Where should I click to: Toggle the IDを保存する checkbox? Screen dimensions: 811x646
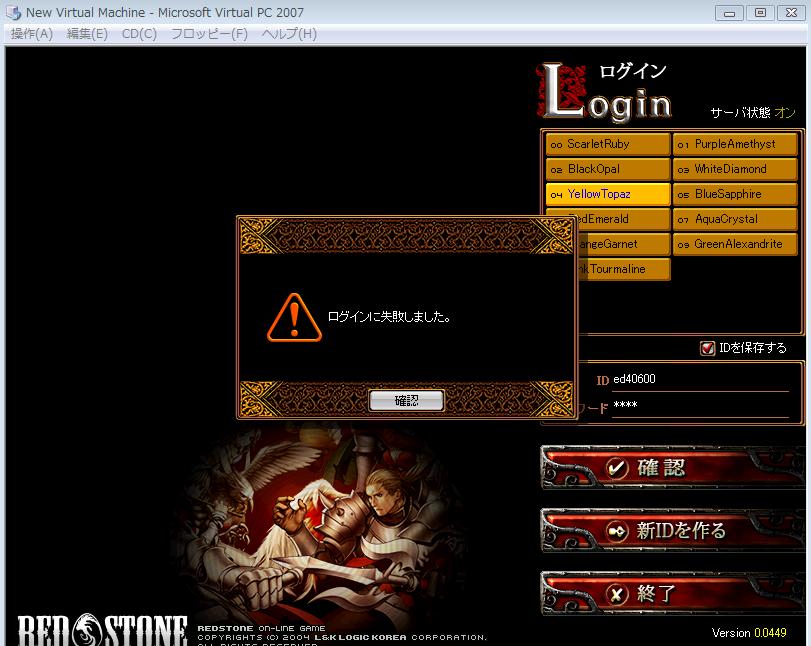tap(708, 348)
